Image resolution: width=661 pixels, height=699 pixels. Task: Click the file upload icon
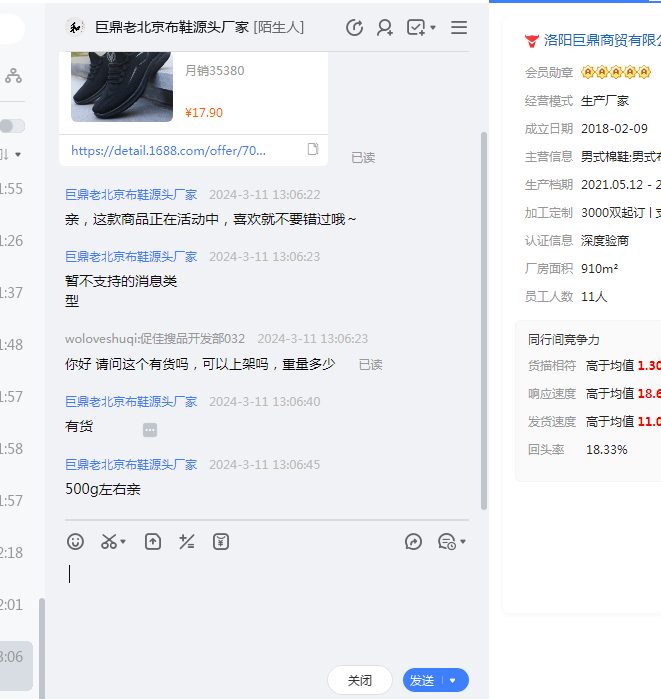(x=153, y=541)
